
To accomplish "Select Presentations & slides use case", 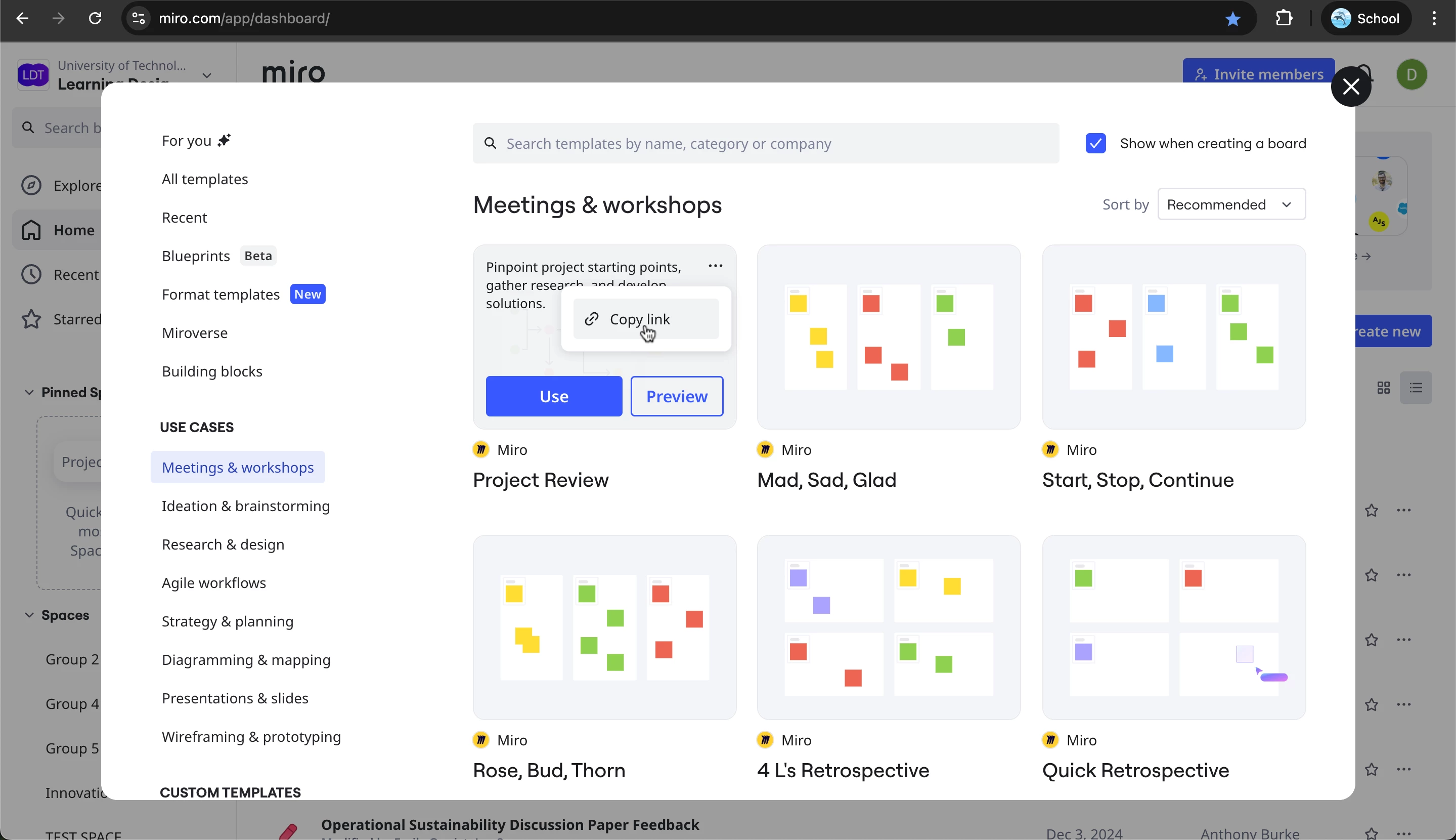I will 235,699.
